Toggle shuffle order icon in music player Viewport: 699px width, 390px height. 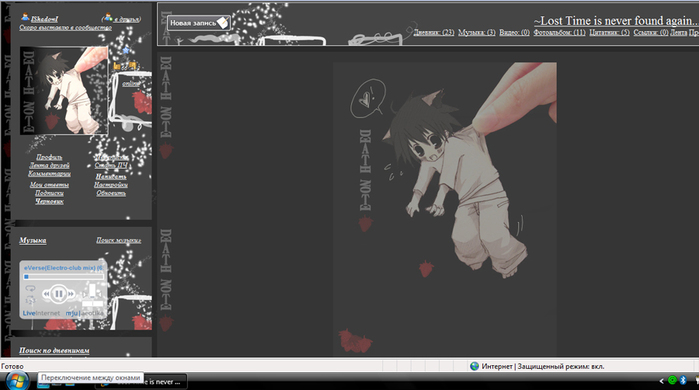30,300
